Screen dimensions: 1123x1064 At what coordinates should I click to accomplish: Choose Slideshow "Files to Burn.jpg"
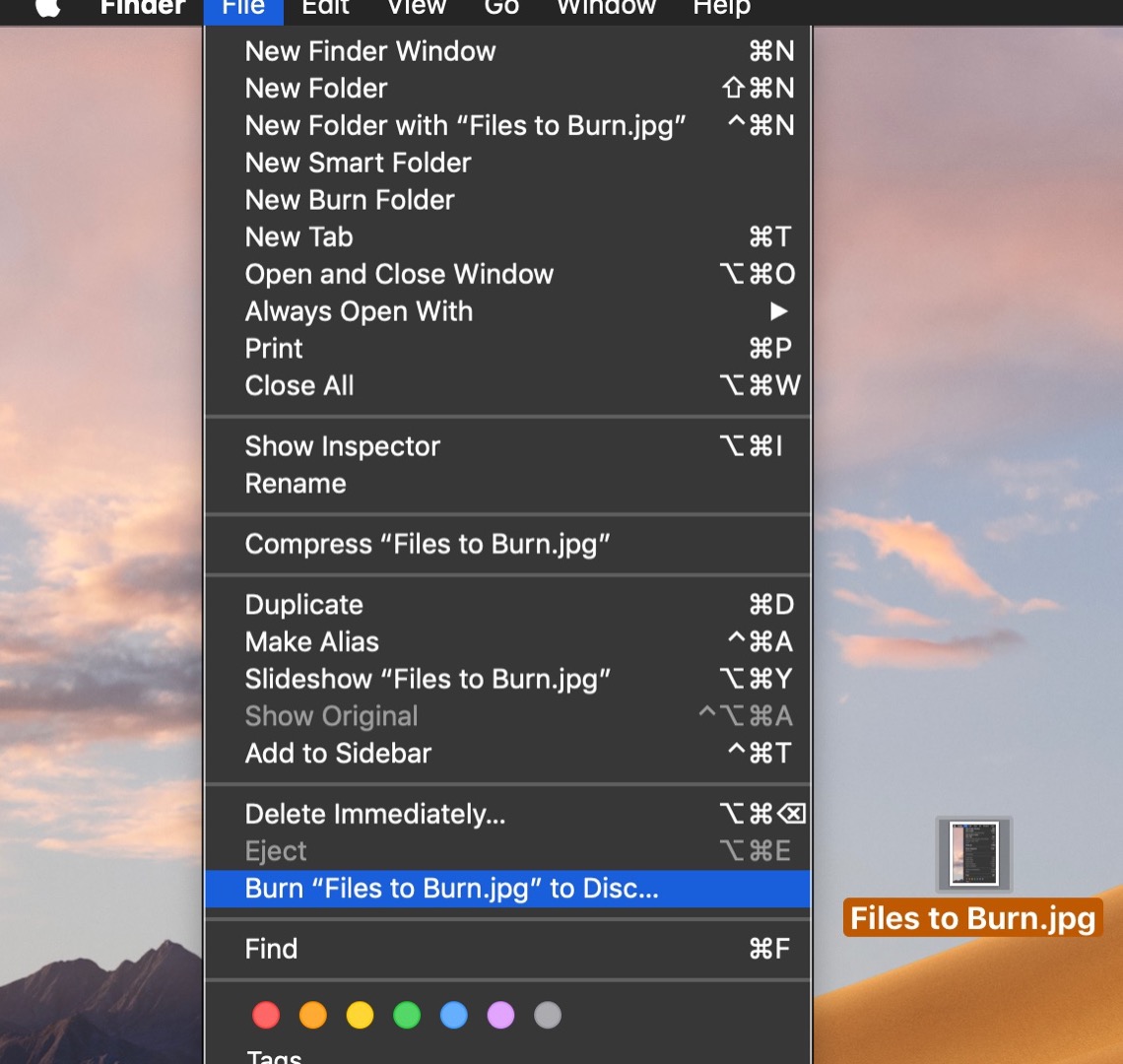click(x=507, y=679)
